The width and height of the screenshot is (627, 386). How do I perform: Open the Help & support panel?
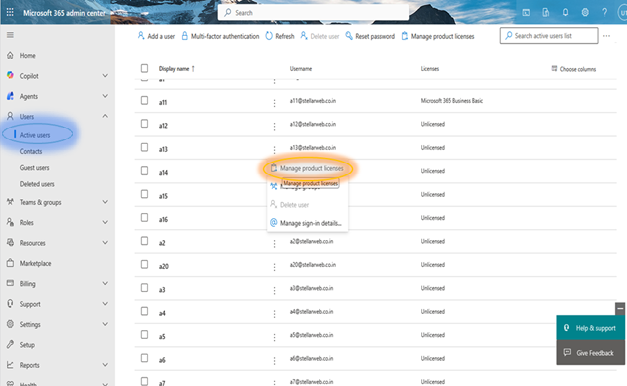(x=590, y=328)
